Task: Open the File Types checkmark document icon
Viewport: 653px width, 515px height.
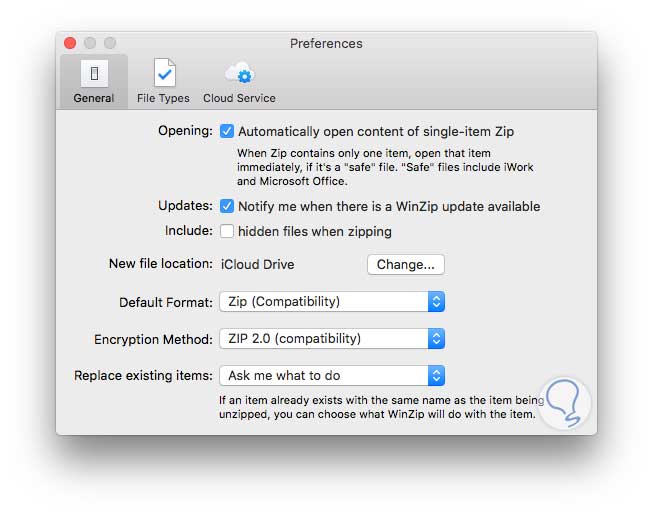Action: (x=164, y=73)
